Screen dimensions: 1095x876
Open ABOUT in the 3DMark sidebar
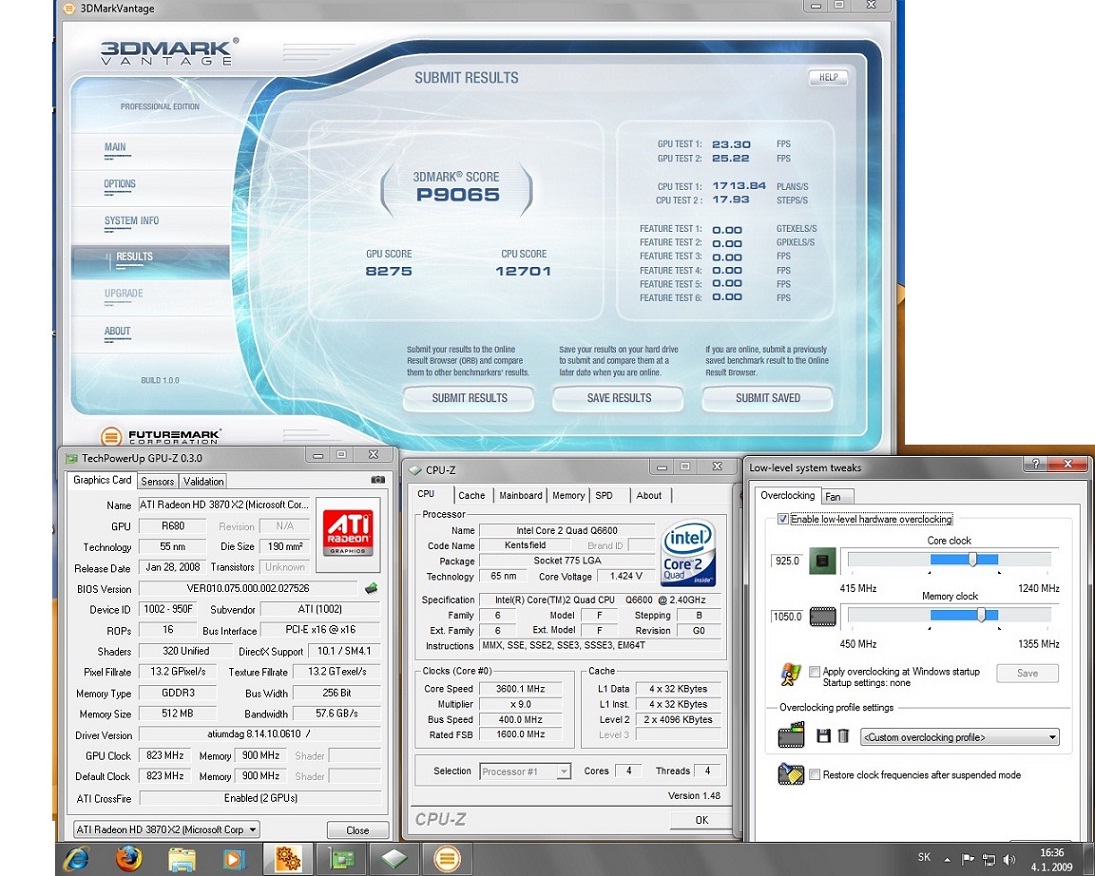coord(117,331)
